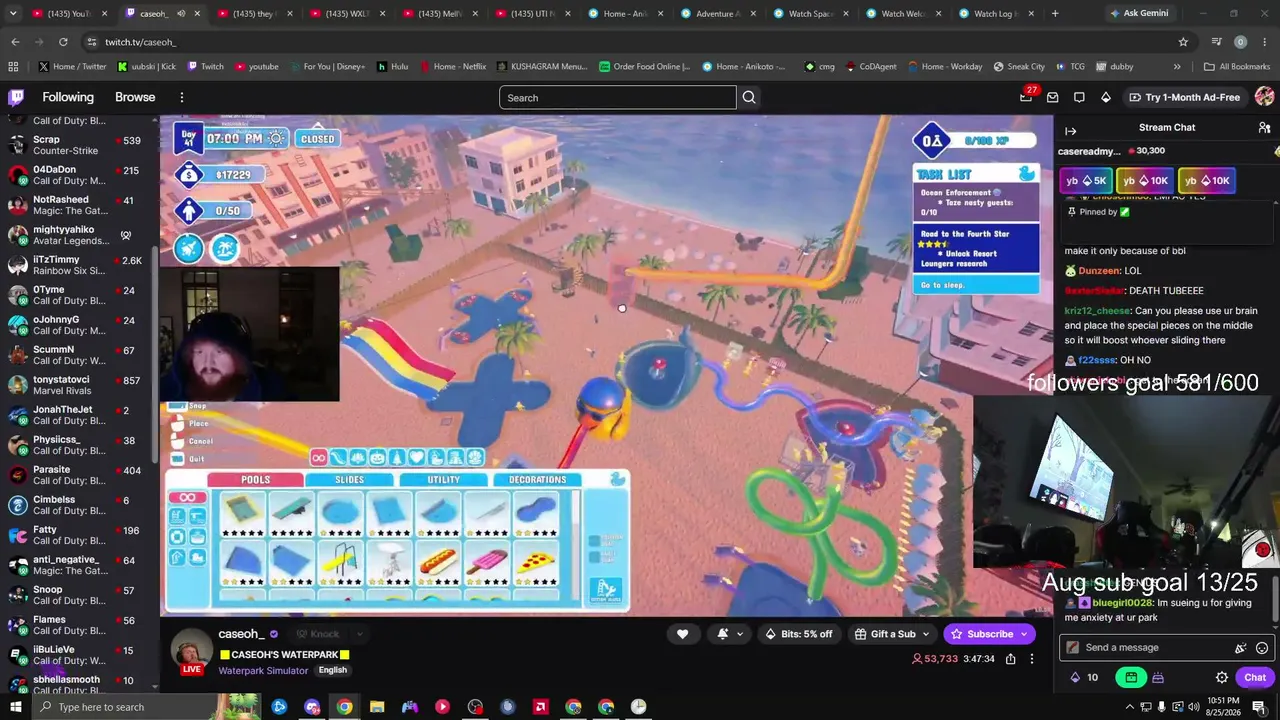Expand the Subscribe button dropdown arrow
The height and width of the screenshot is (720, 1280).
coord(1023,634)
